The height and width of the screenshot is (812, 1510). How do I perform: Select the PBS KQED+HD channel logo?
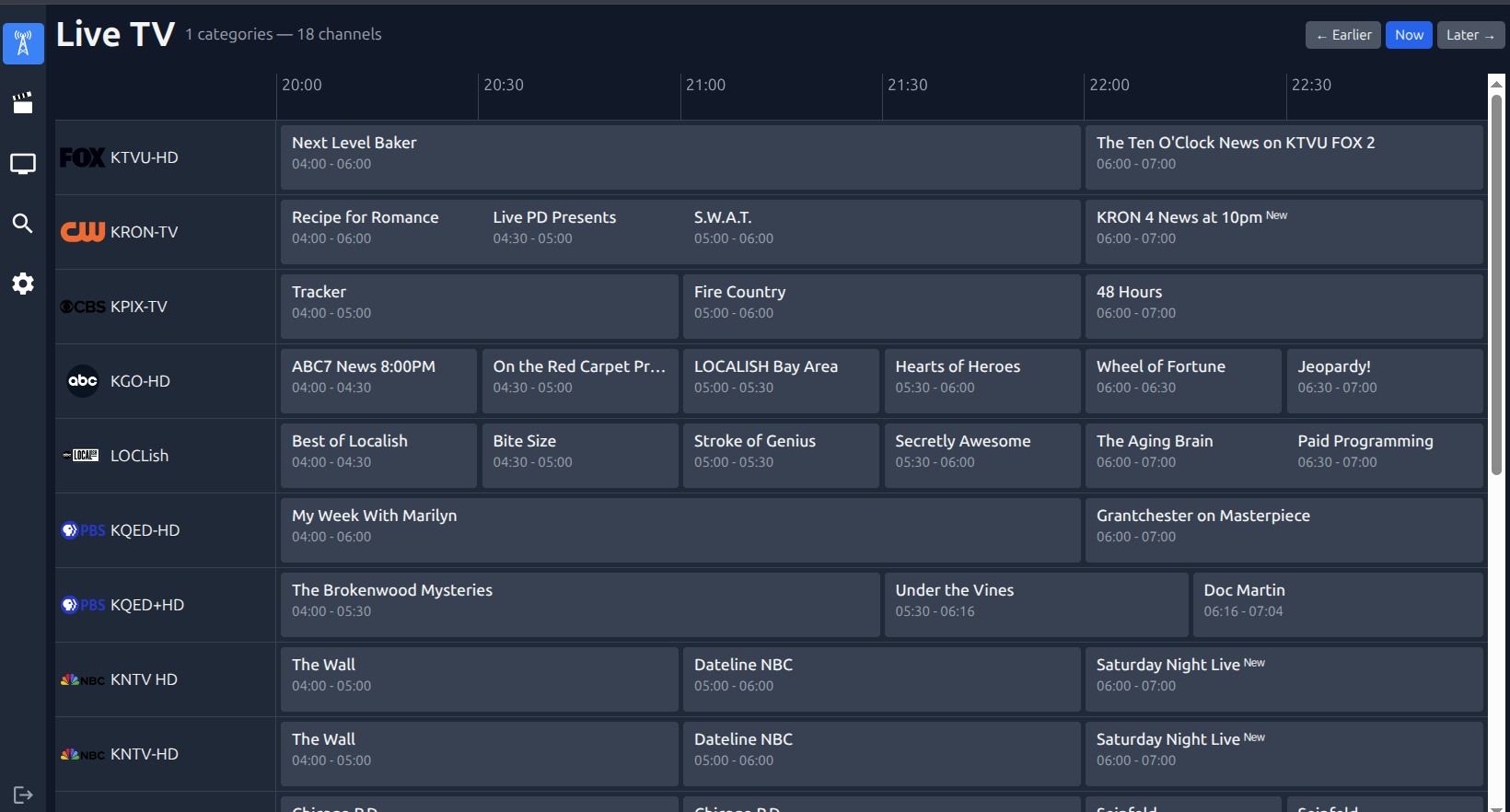pos(83,605)
